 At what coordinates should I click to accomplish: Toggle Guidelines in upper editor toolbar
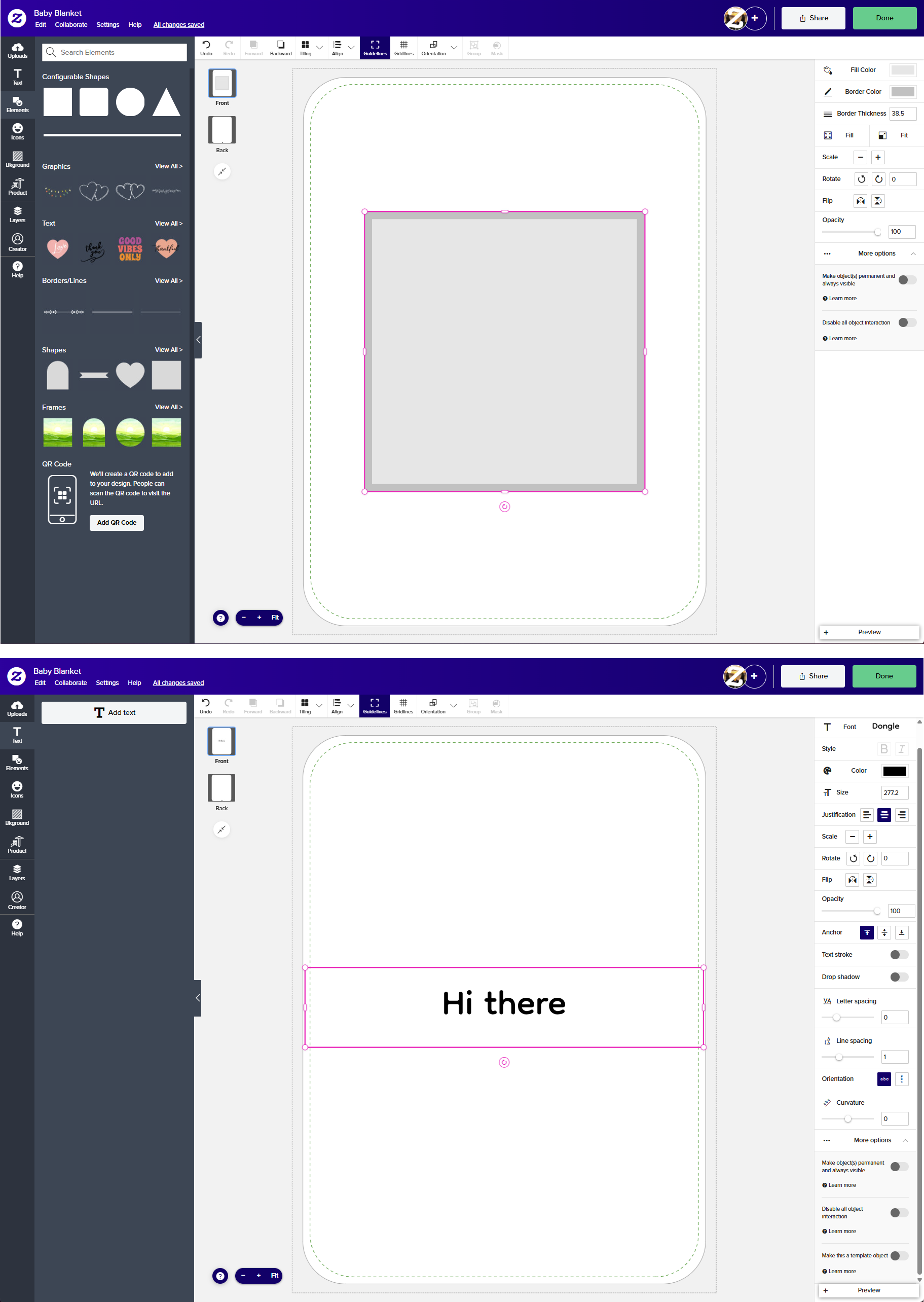click(375, 48)
